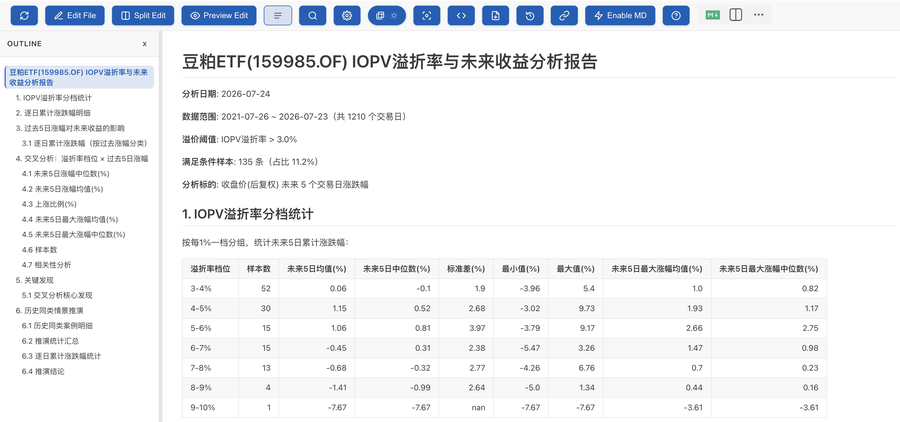This screenshot has height=422, width=900.
Task: Click the Edit File button
Action: 75,16
